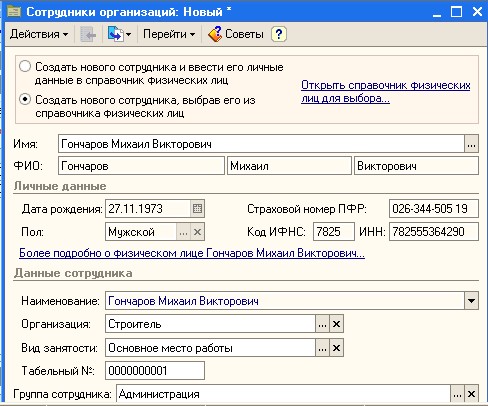Click the Организация field Строитель
Image resolution: width=488 pixels, height=406 pixels.
[210, 324]
